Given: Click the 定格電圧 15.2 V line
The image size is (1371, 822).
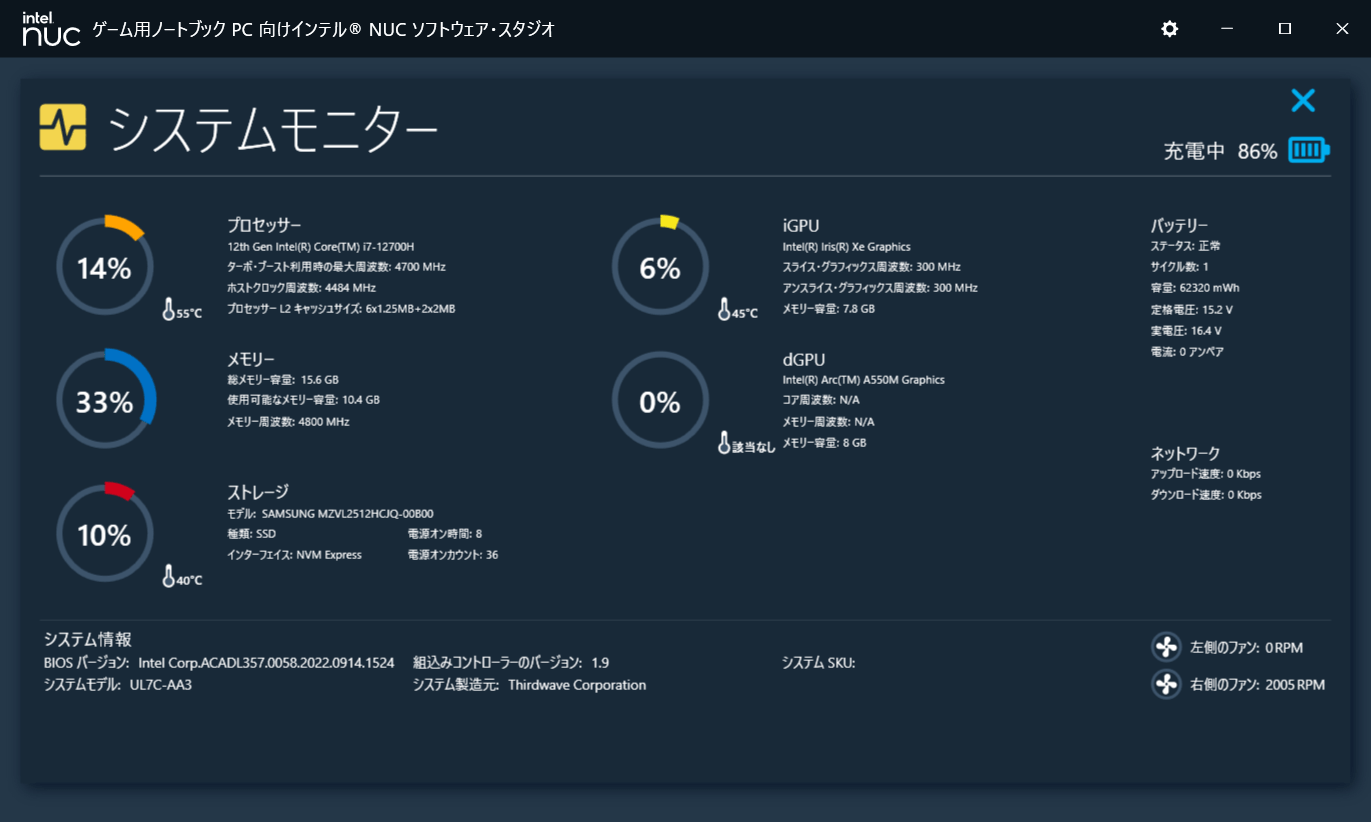Looking at the screenshot, I should coord(1191,309).
